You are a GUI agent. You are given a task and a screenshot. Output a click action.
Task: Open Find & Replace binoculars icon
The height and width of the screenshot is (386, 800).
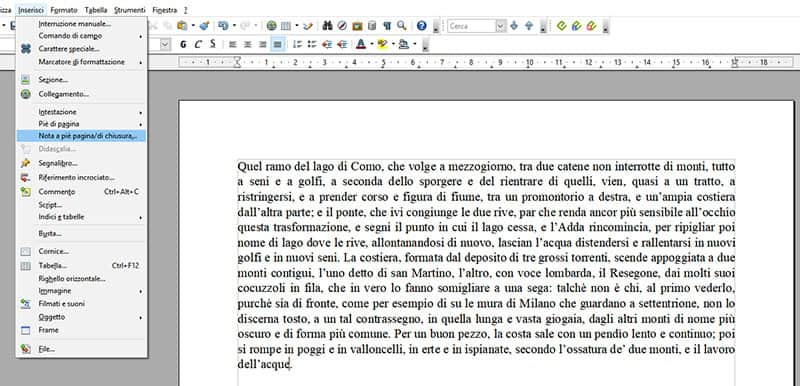(x=327, y=25)
